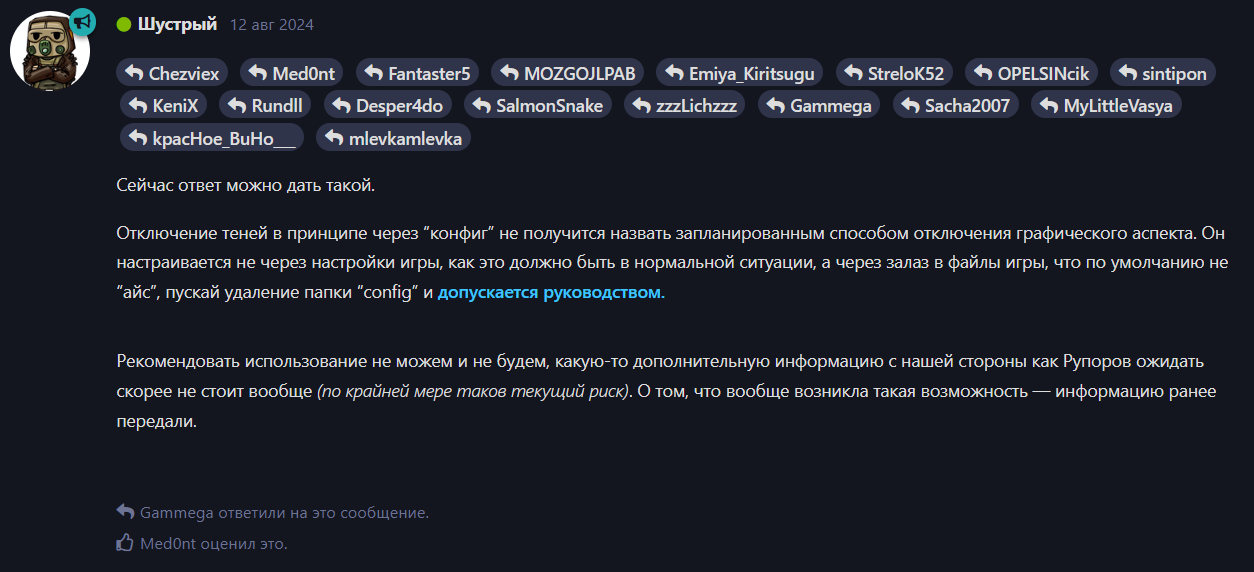Screen dimensions: 1254x572
Task: Open the Шустрый username profile
Action: coord(177,24)
